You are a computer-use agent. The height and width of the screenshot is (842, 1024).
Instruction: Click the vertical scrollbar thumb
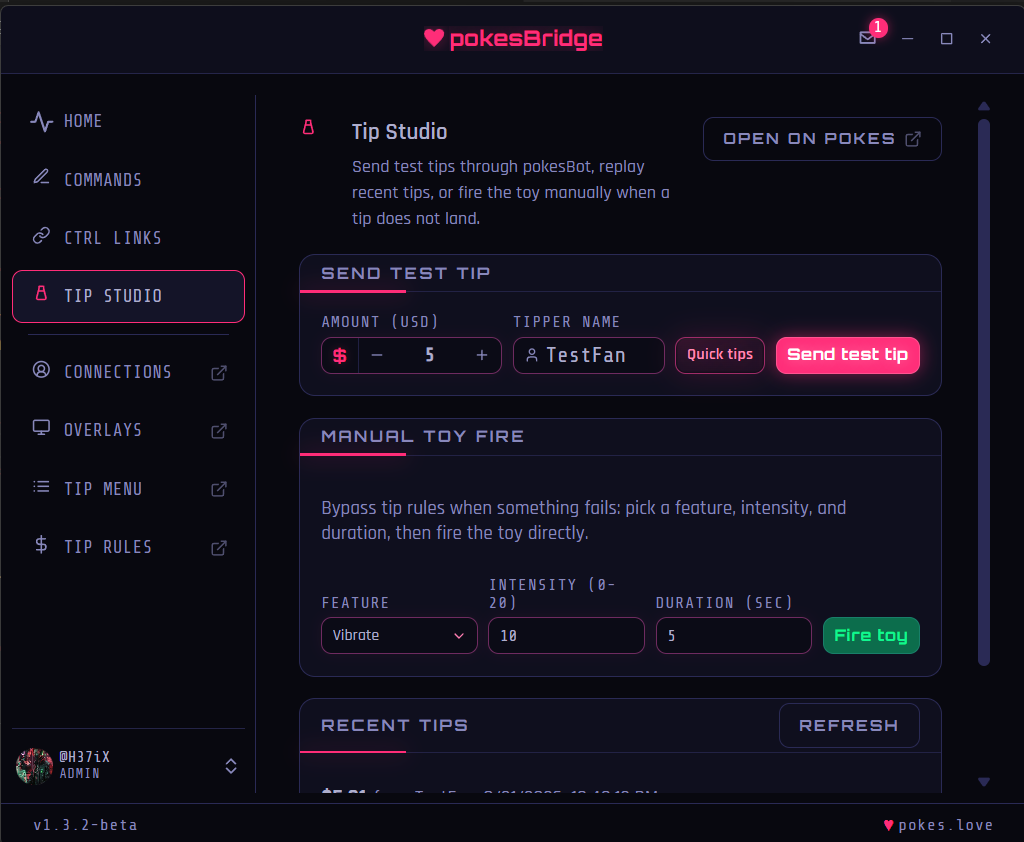984,393
